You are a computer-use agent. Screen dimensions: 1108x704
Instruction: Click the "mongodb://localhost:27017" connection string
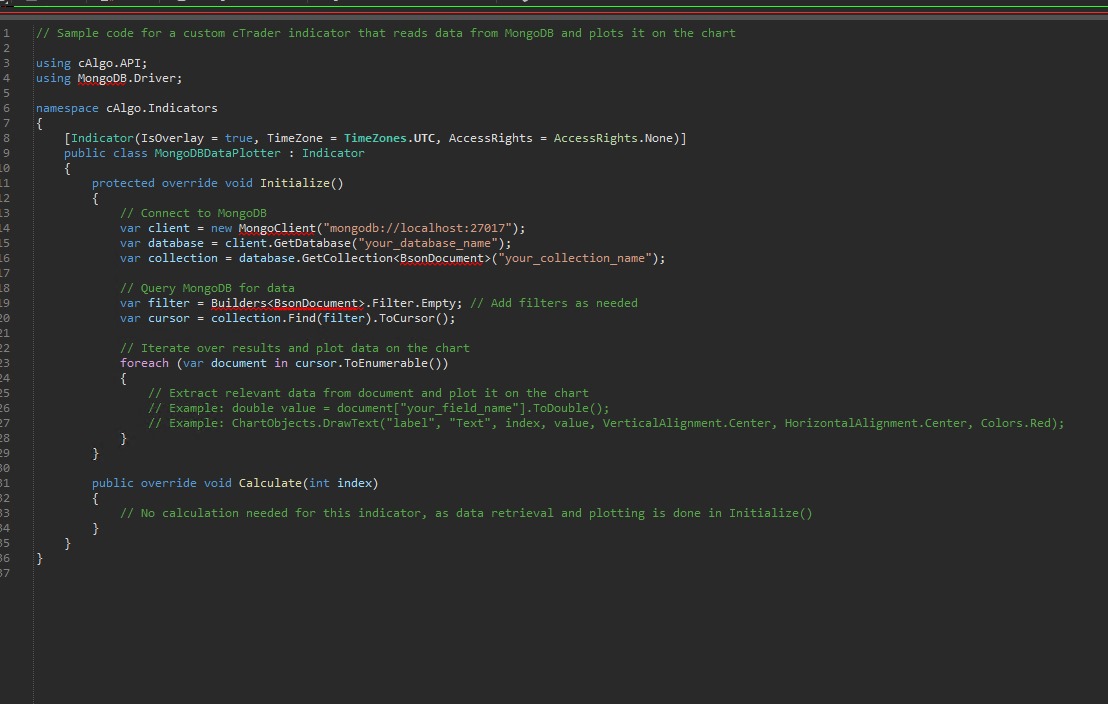418,228
